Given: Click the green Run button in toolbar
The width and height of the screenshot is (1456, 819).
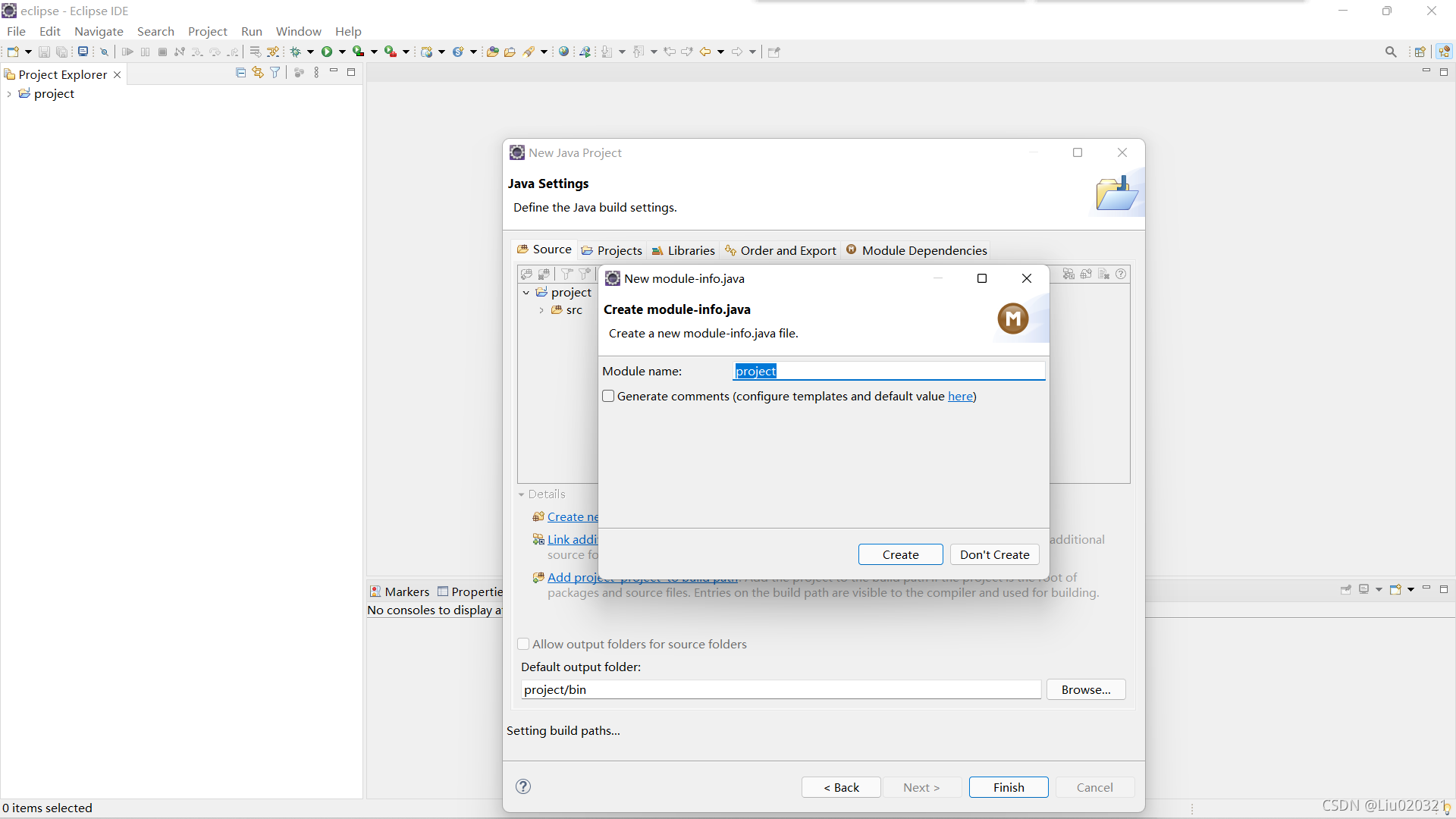Looking at the screenshot, I should point(327,52).
